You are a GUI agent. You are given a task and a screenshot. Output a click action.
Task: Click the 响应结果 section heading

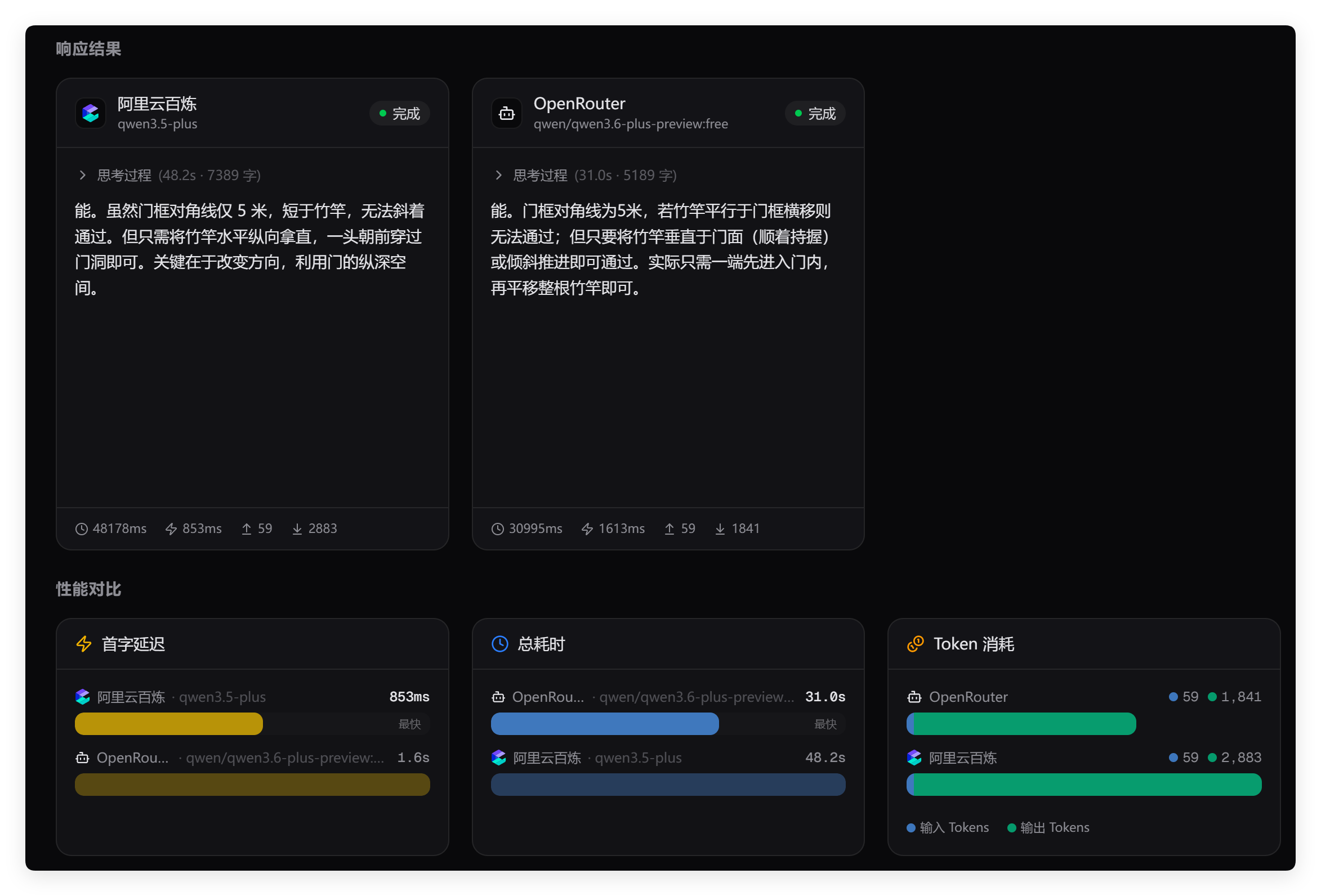pos(88,49)
